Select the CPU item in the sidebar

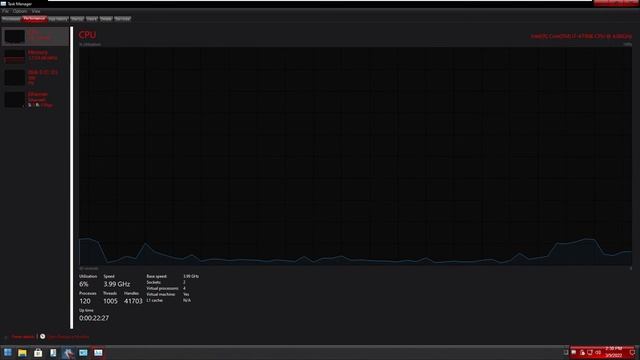point(36,36)
